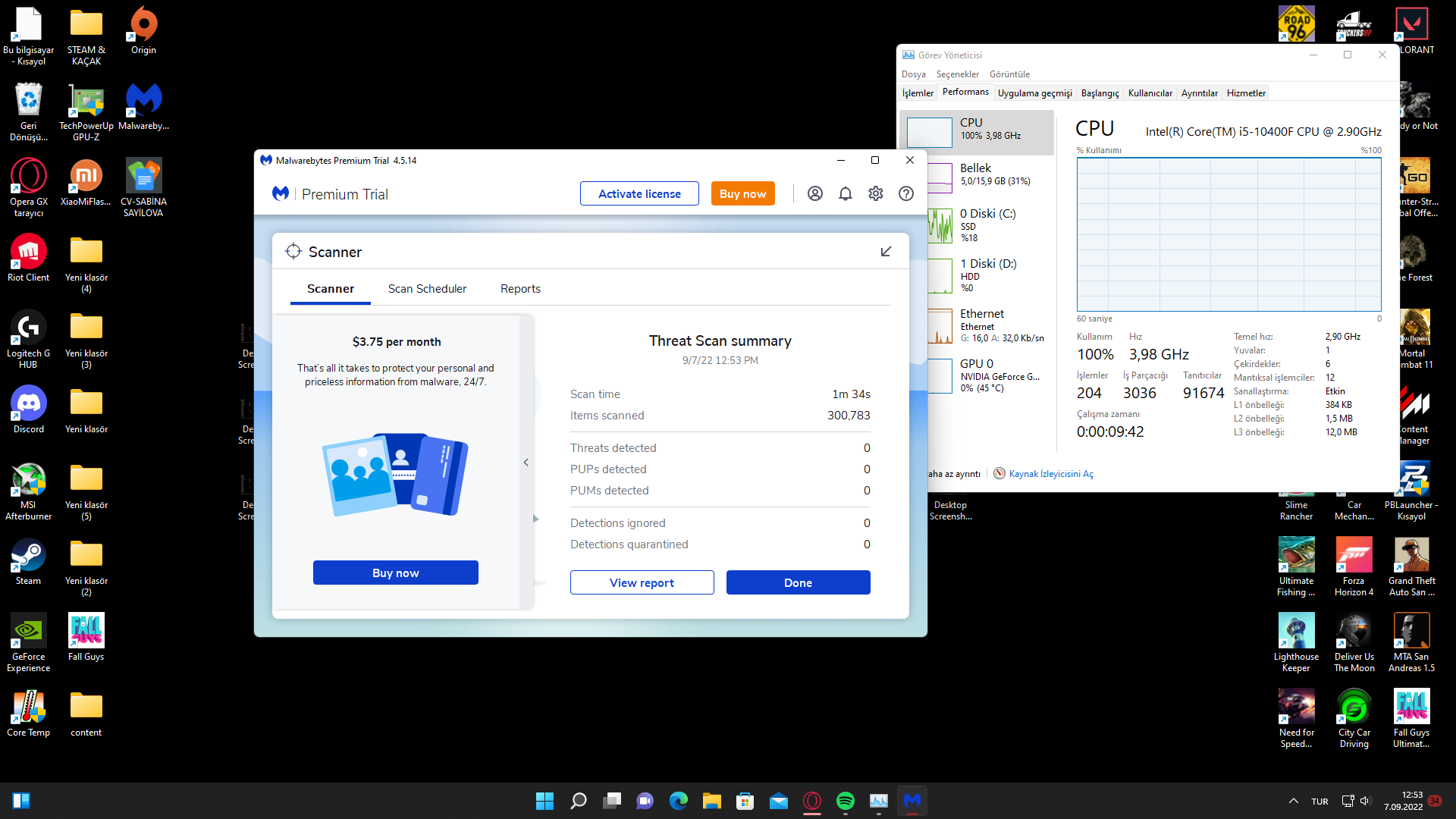Click orange Buy now button in header
1456x819 pixels.
point(743,193)
